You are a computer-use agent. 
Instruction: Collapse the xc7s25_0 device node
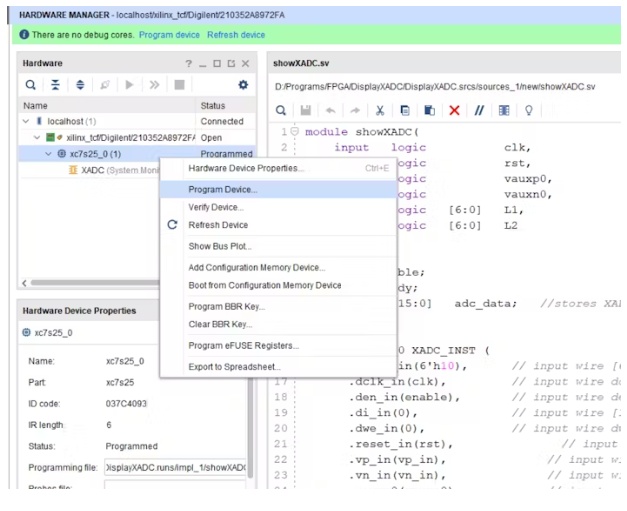point(48,154)
